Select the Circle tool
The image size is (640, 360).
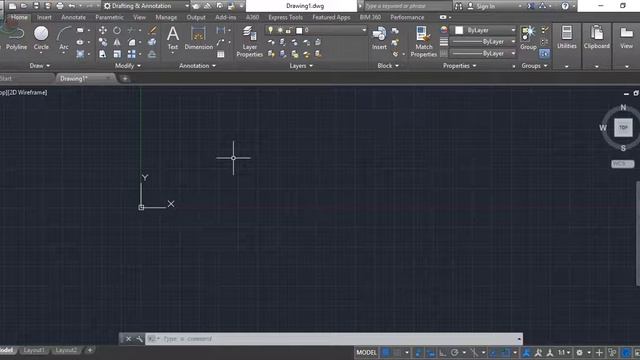pyautogui.click(x=41, y=39)
